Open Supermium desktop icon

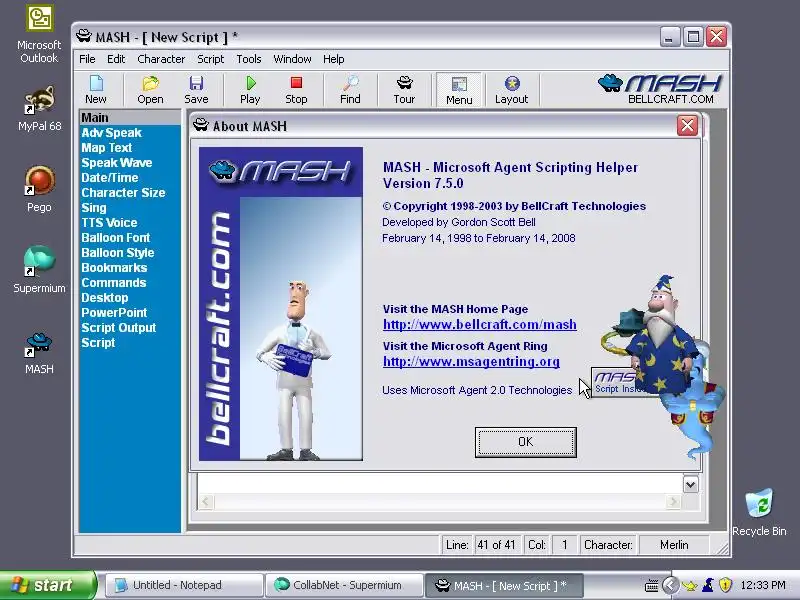pos(39,269)
